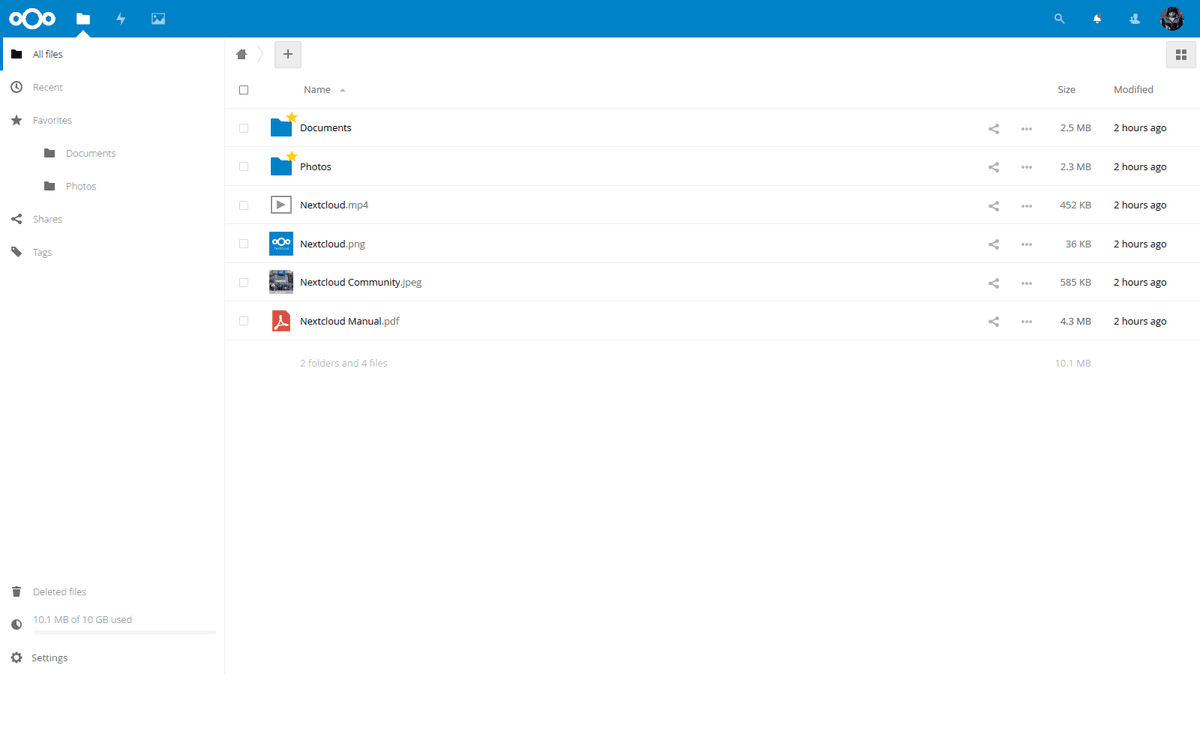The height and width of the screenshot is (750, 1200).
Task: Open more actions for Nextcloud.png
Action: [x=1027, y=244]
